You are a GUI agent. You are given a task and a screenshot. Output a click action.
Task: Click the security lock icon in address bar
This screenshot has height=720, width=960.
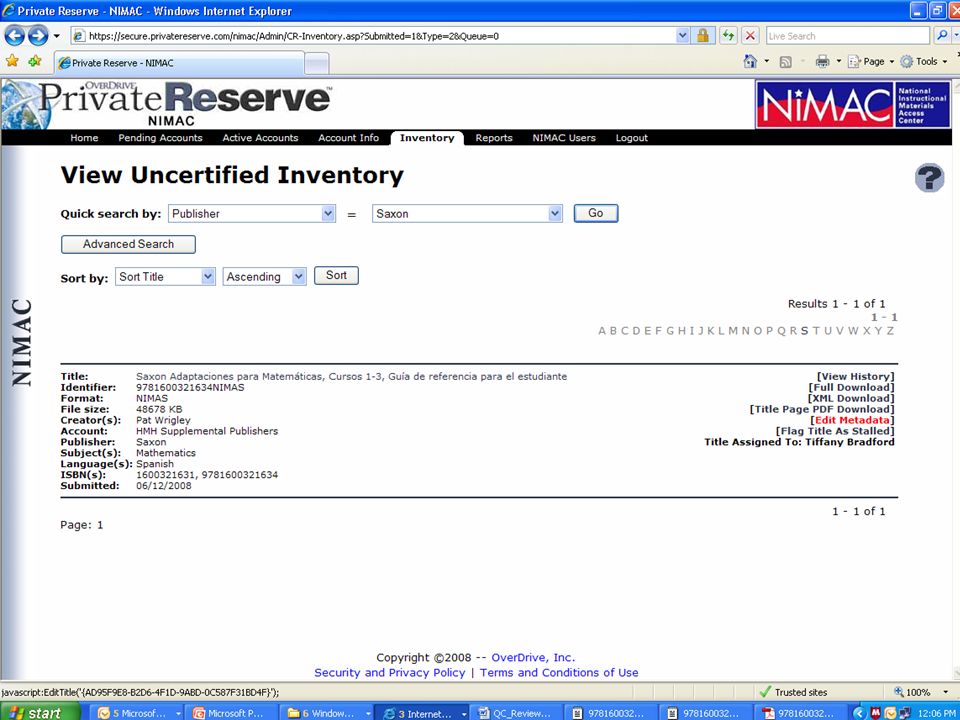pyautogui.click(x=703, y=36)
